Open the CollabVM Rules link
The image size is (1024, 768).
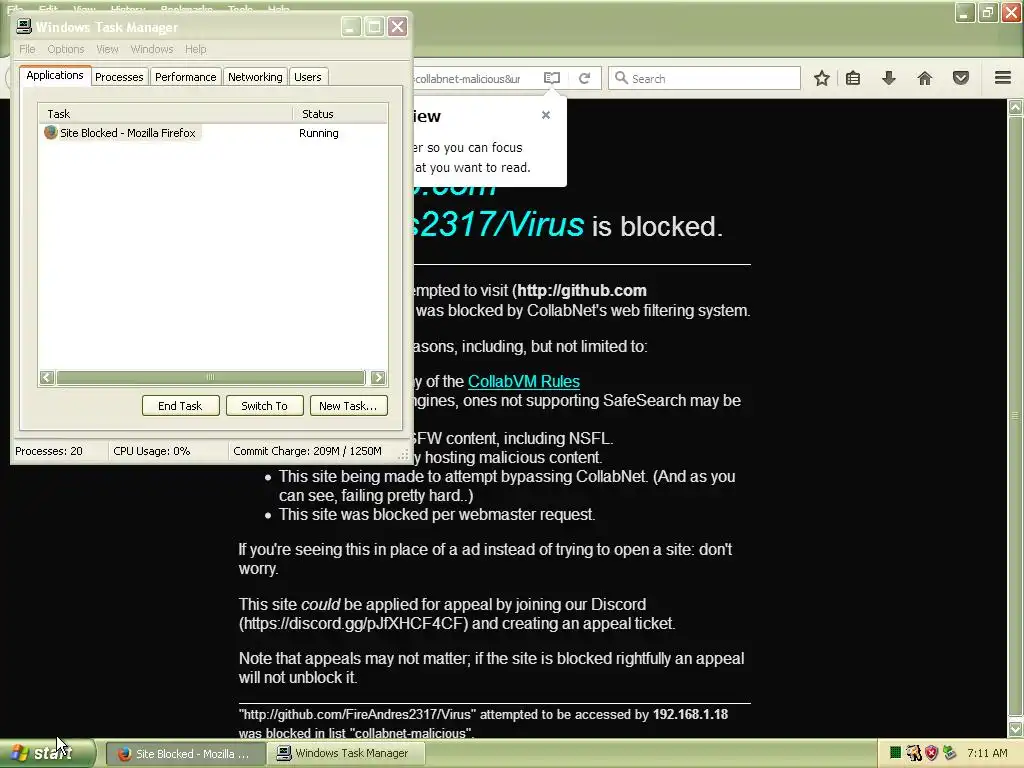coord(524,381)
